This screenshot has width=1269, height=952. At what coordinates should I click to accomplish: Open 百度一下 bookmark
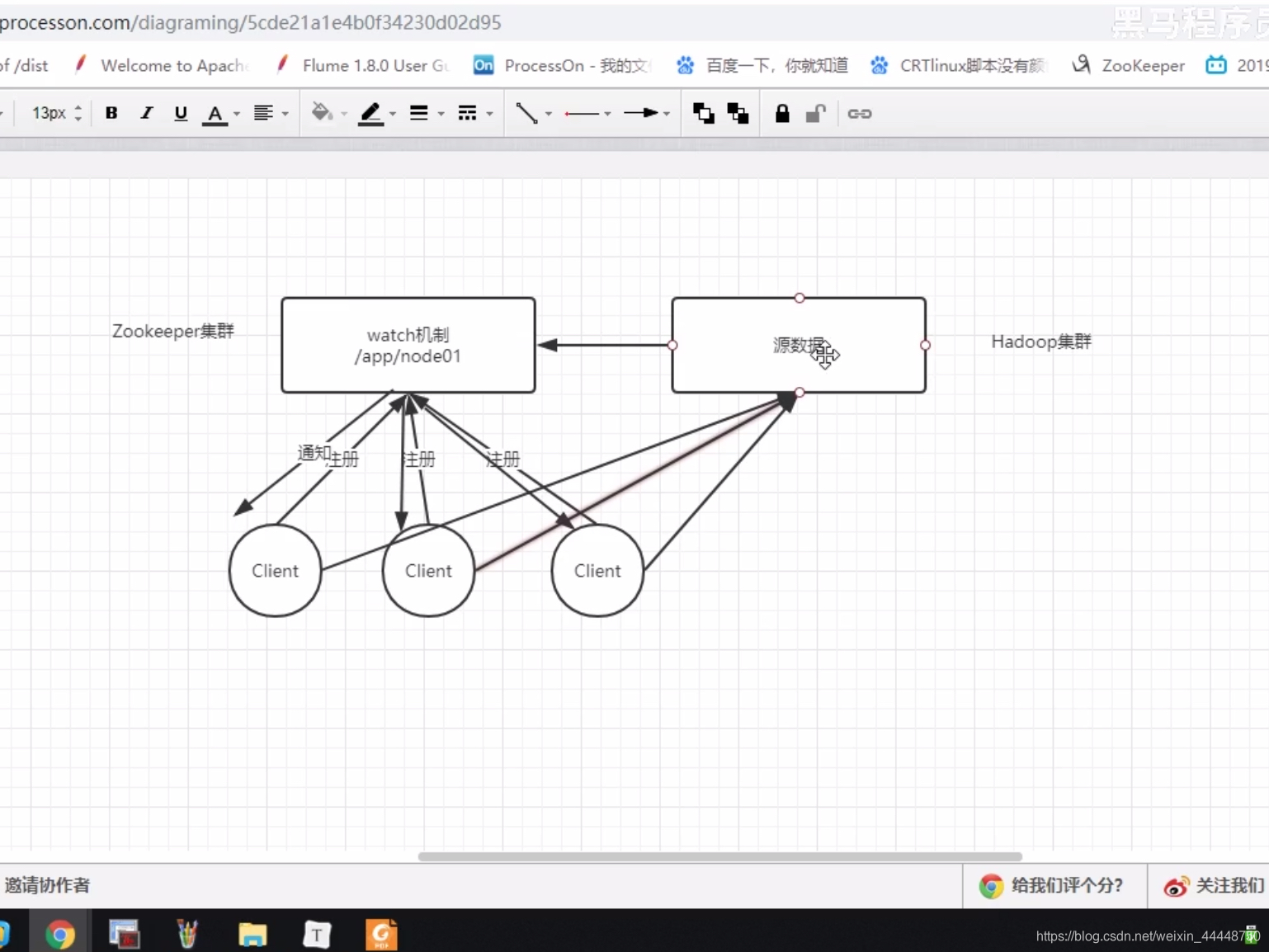[x=762, y=65]
